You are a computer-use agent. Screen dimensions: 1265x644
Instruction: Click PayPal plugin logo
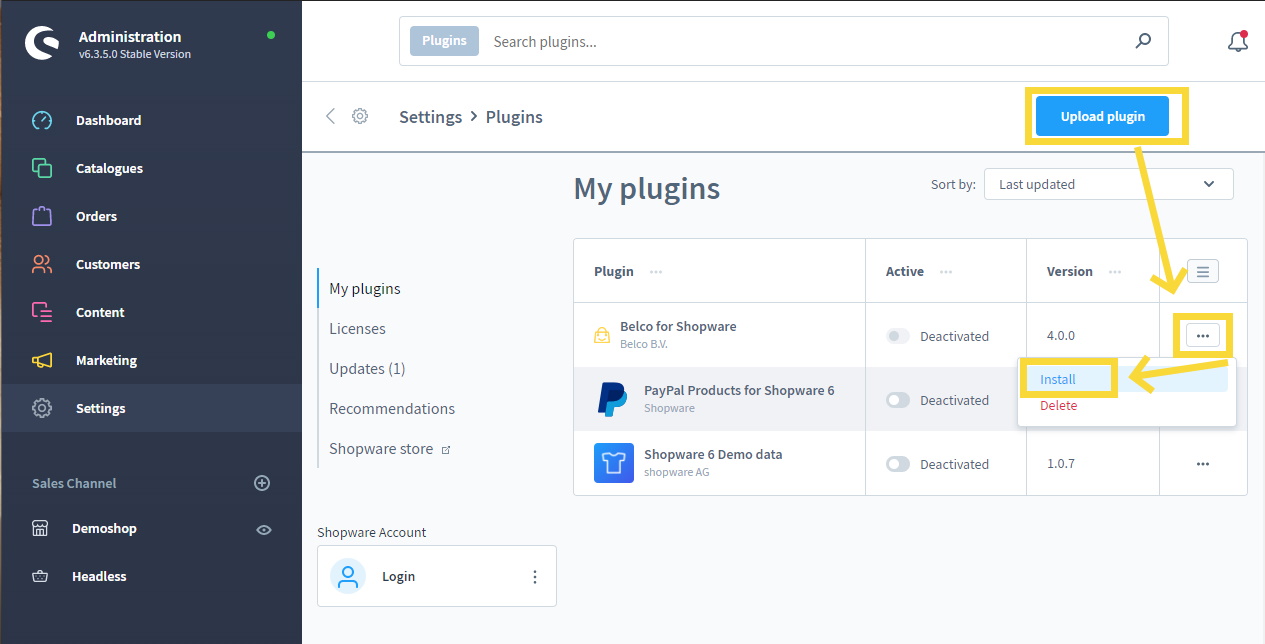point(613,399)
